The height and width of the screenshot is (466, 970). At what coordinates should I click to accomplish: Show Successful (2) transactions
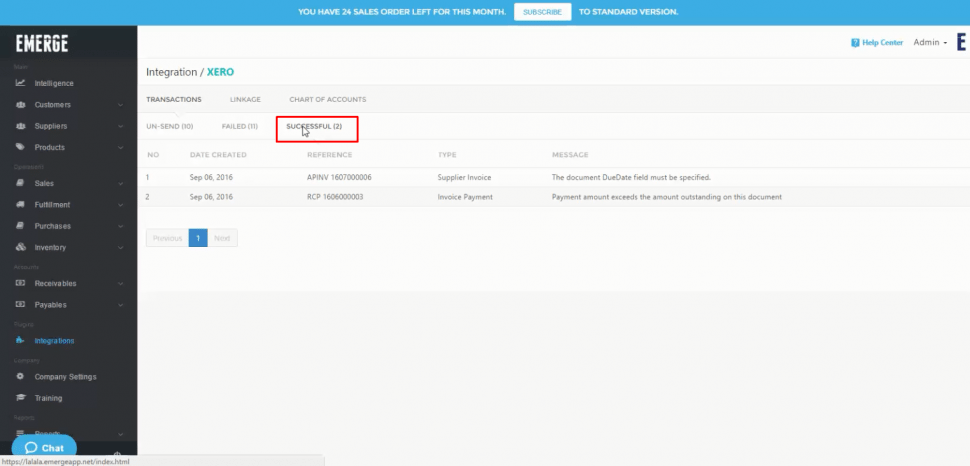point(314,126)
